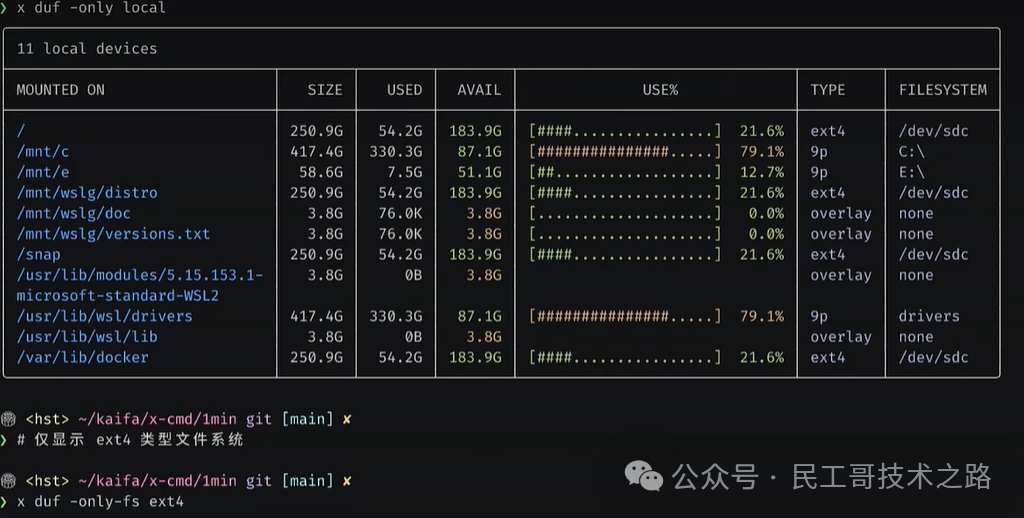1024x518 pixels.
Task: Click the 12.7% usage value for /mnt/e
Action: click(x=762, y=172)
